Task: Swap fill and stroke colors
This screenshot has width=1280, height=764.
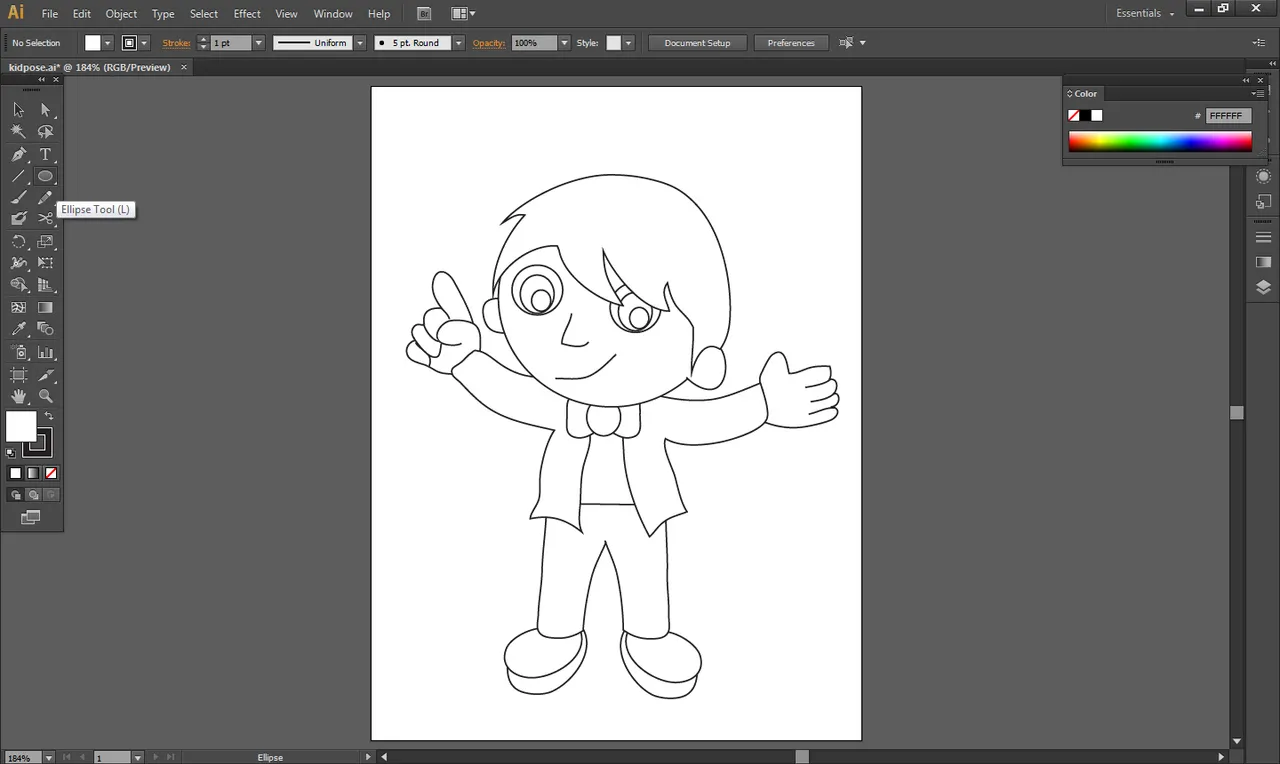Action: click(x=48, y=416)
